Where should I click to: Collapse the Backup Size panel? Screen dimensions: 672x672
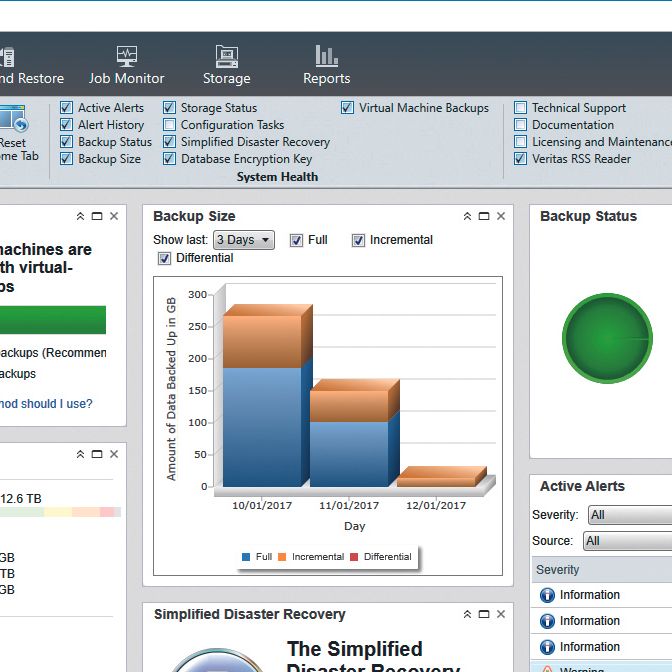click(x=467, y=216)
